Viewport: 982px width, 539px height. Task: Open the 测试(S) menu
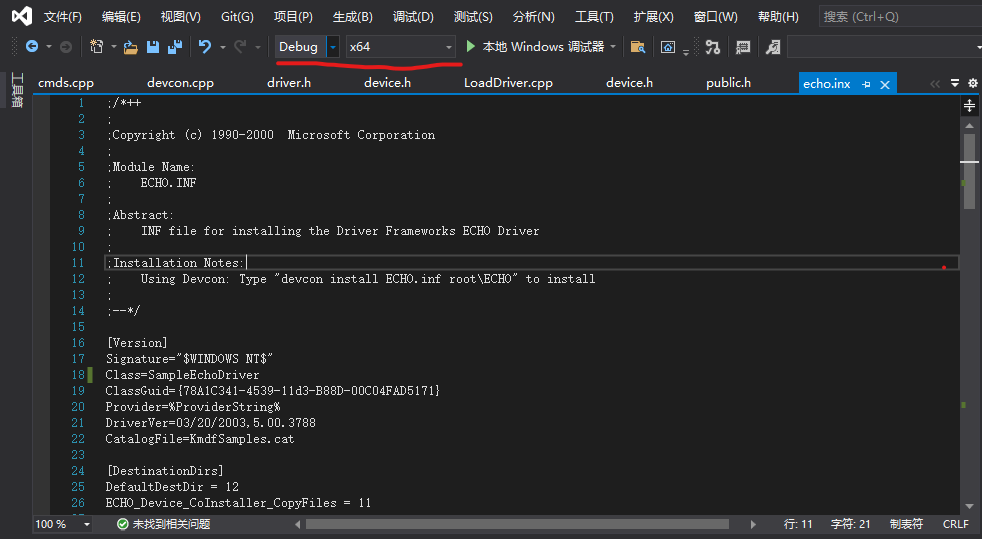473,17
